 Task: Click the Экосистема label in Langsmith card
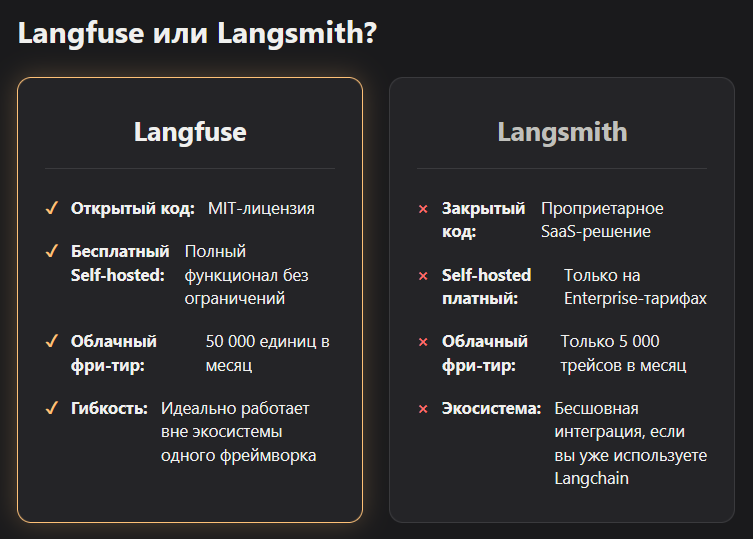pyautogui.click(x=491, y=408)
